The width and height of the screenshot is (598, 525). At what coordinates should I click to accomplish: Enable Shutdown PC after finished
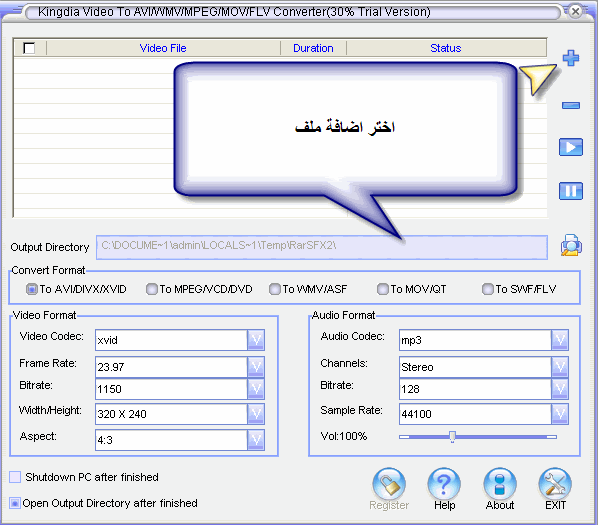(15, 477)
